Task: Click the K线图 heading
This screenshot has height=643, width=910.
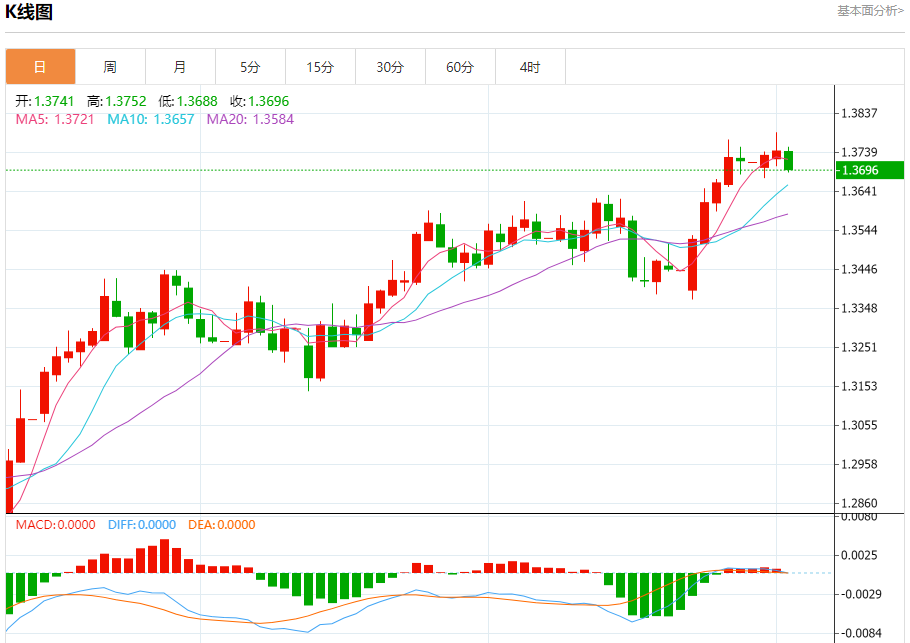Action: 29,12
